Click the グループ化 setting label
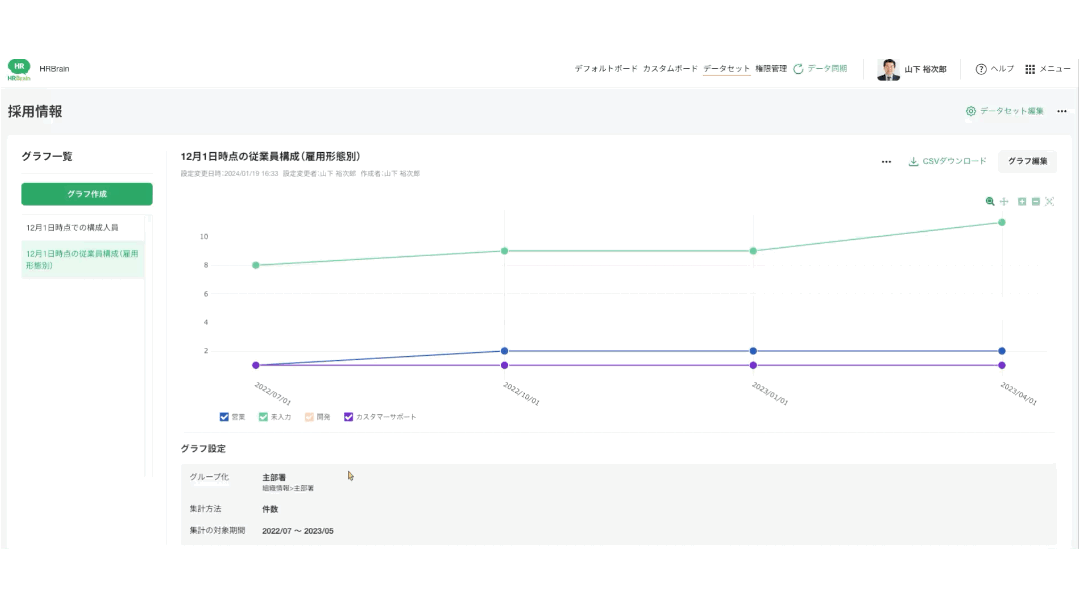This screenshot has width=1080, height=608. 209,476
